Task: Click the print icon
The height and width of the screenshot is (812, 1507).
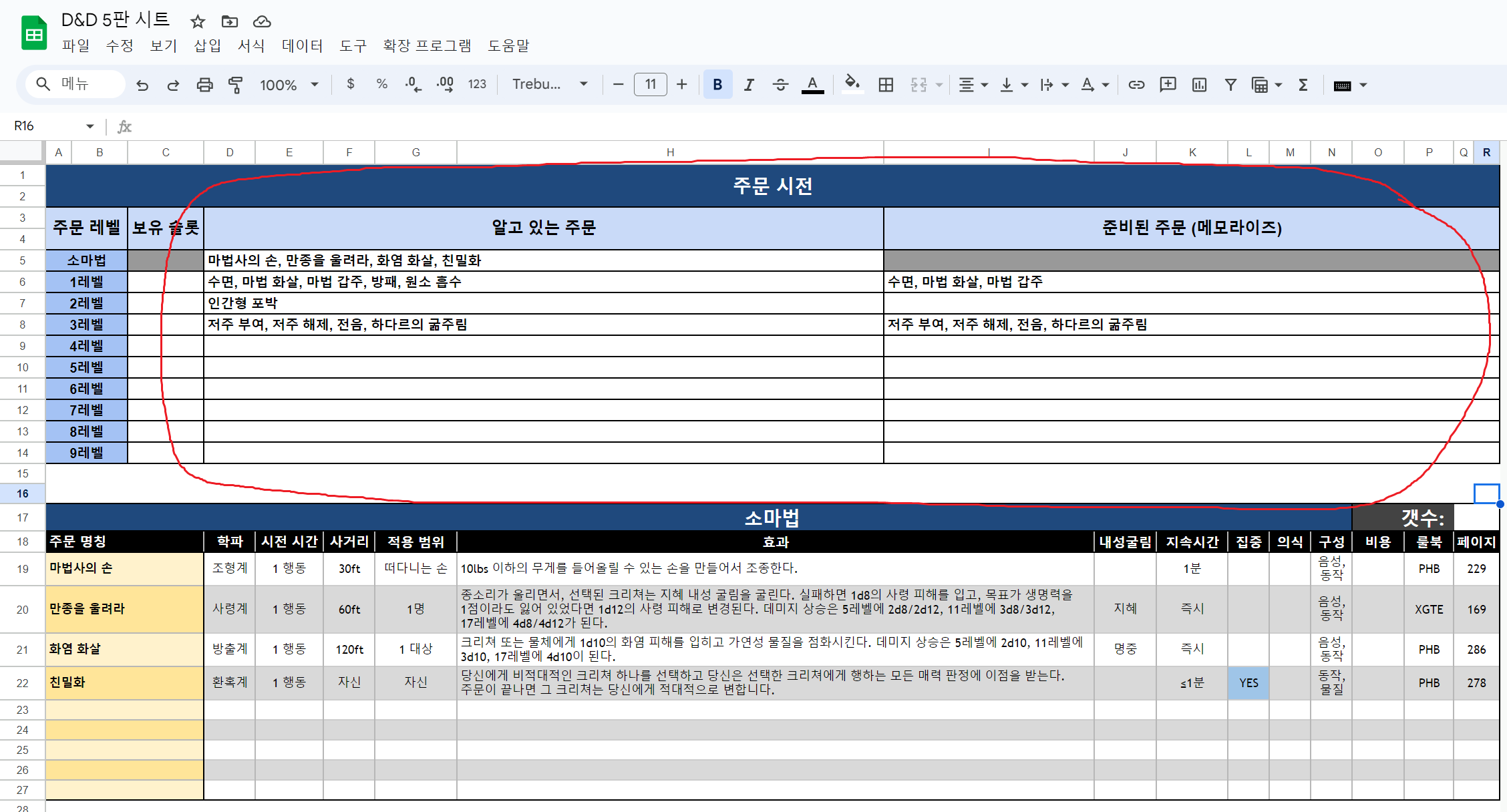Action: 204,85
